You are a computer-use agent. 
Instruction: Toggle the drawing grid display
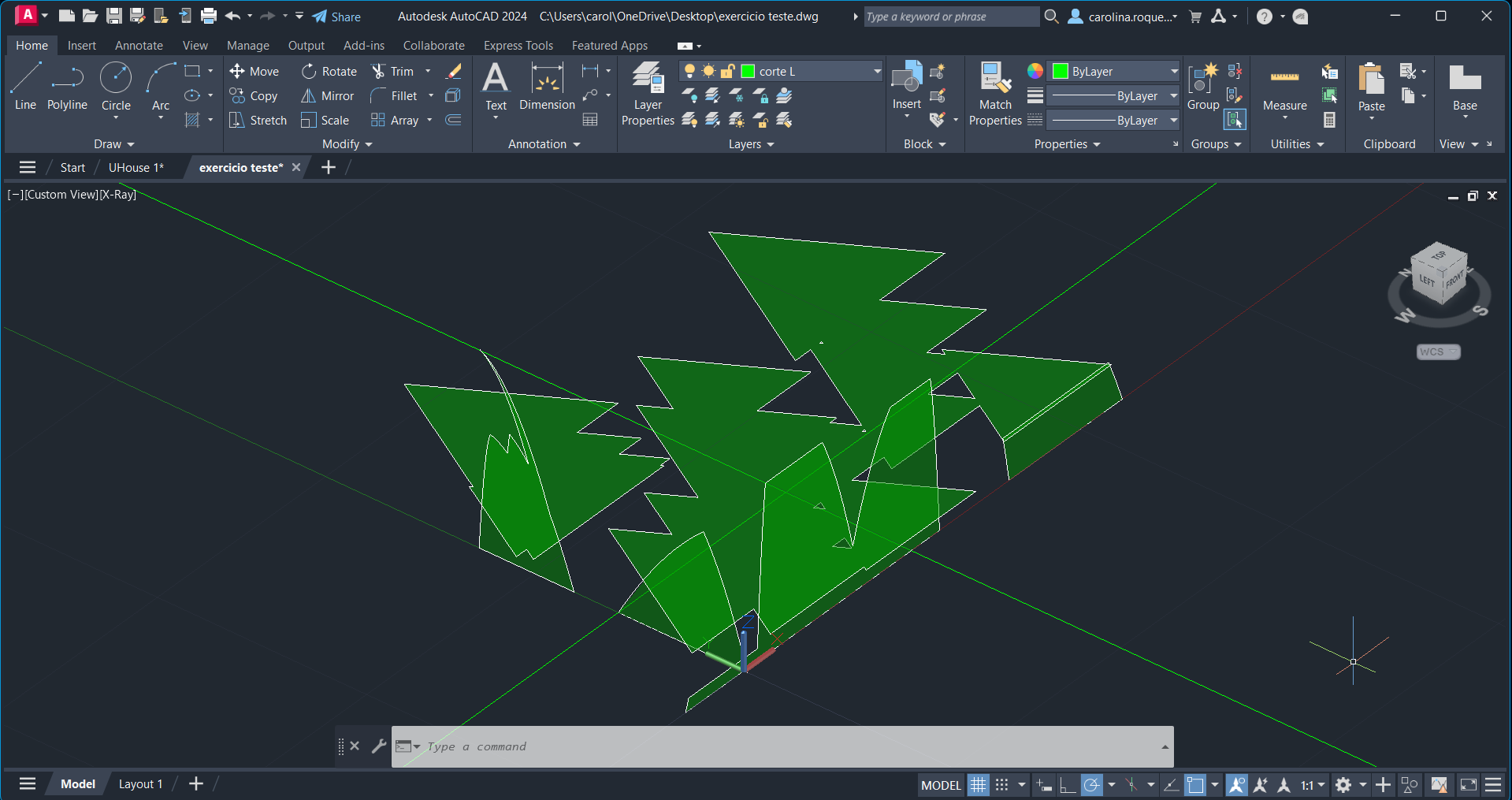(978, 785)
